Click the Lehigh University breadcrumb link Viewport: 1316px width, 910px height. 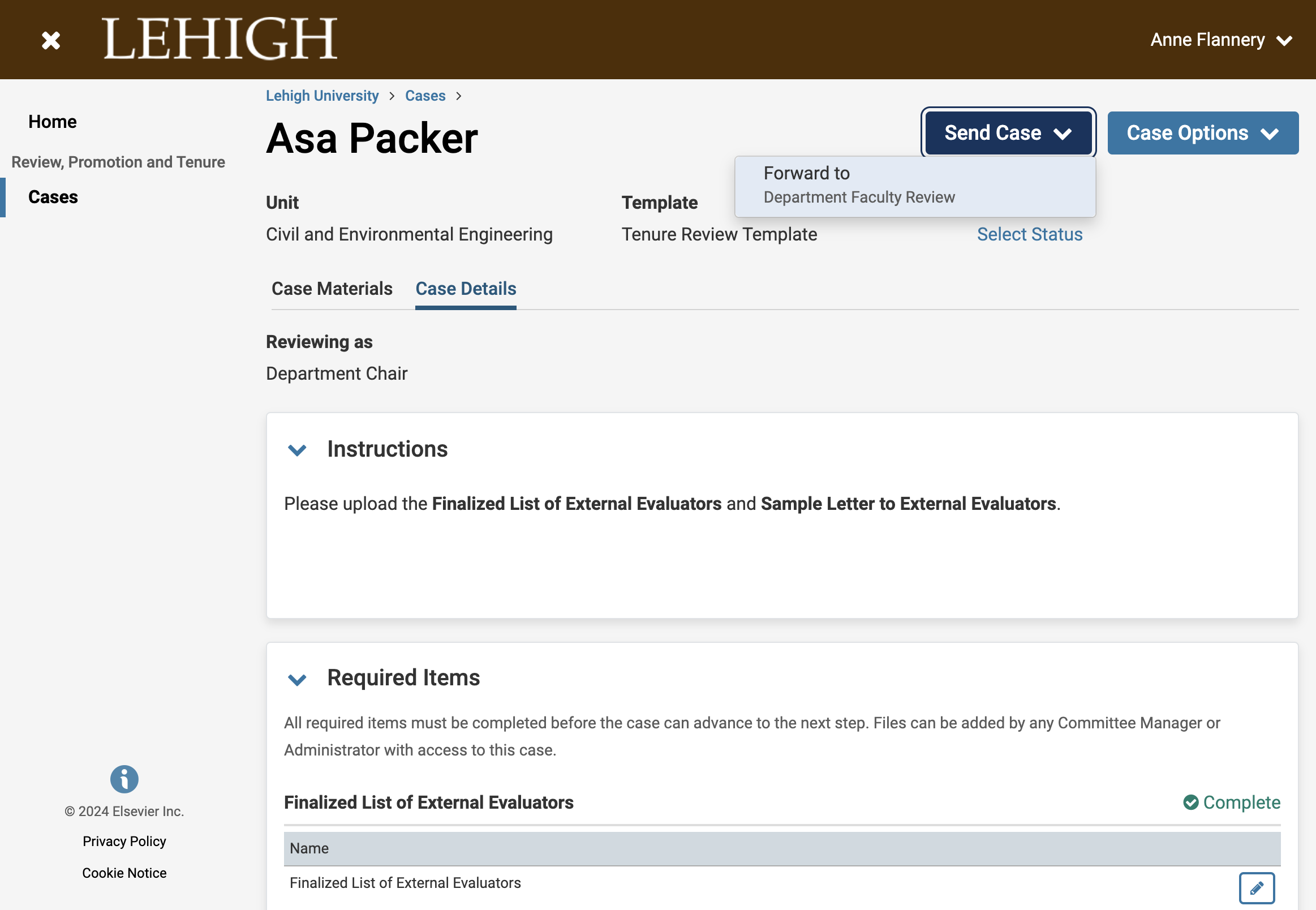point(322,96)
